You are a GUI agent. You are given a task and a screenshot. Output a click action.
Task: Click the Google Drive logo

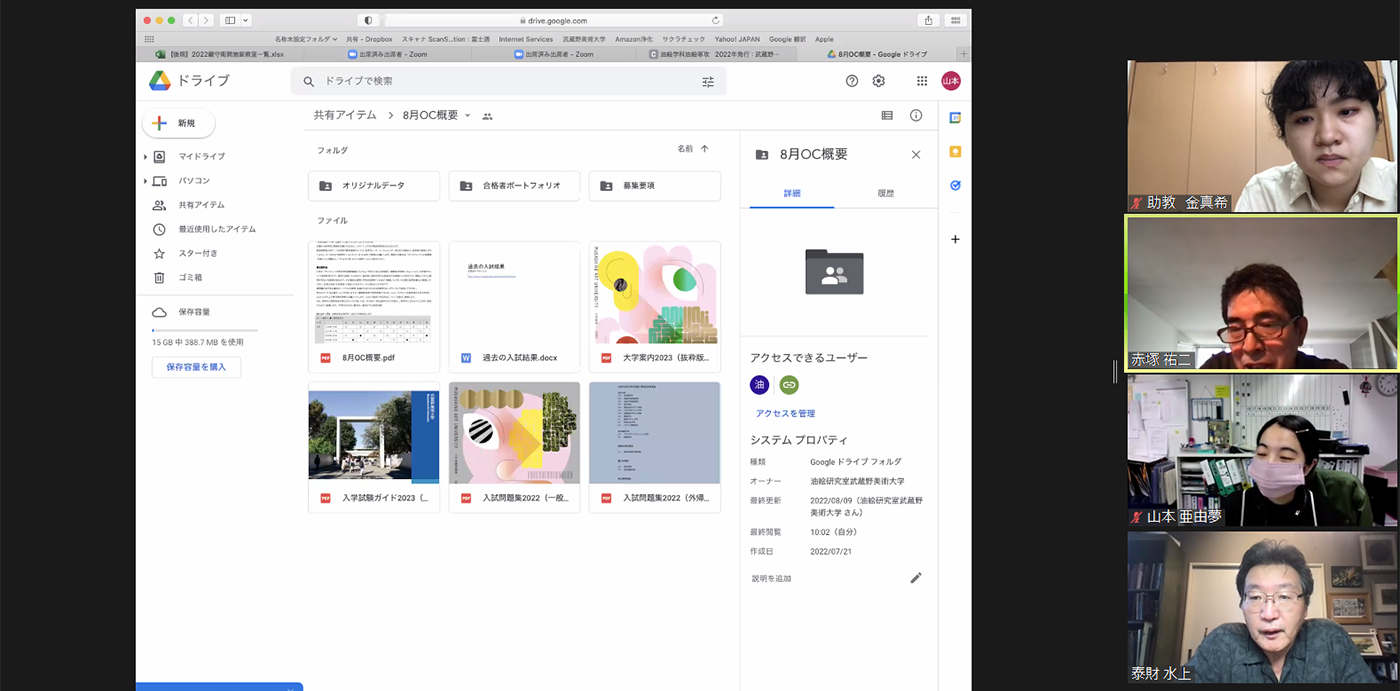tap(159, 81)
